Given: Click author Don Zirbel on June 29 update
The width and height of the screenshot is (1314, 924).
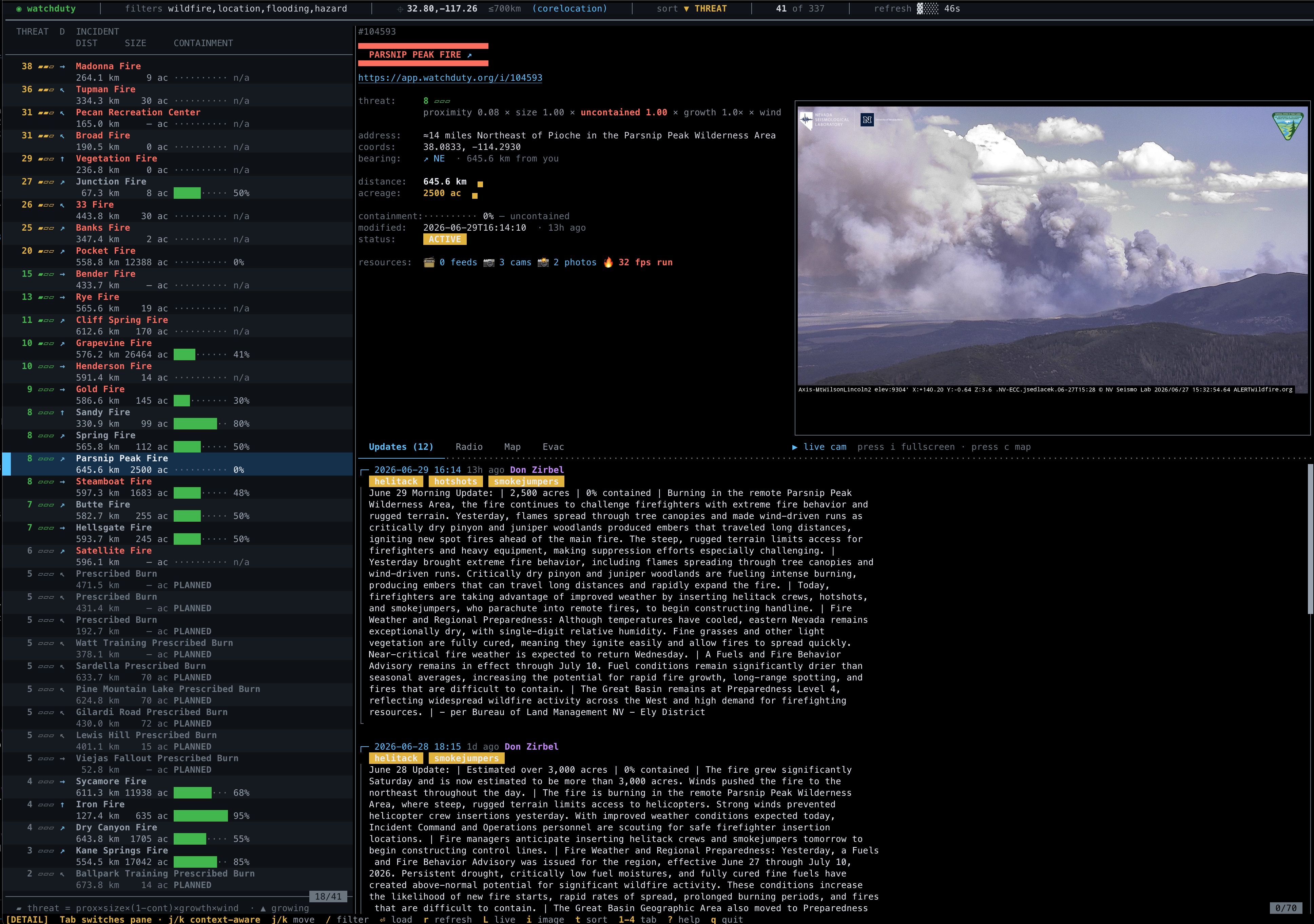Looking at the screenshot, I should 537,470.
